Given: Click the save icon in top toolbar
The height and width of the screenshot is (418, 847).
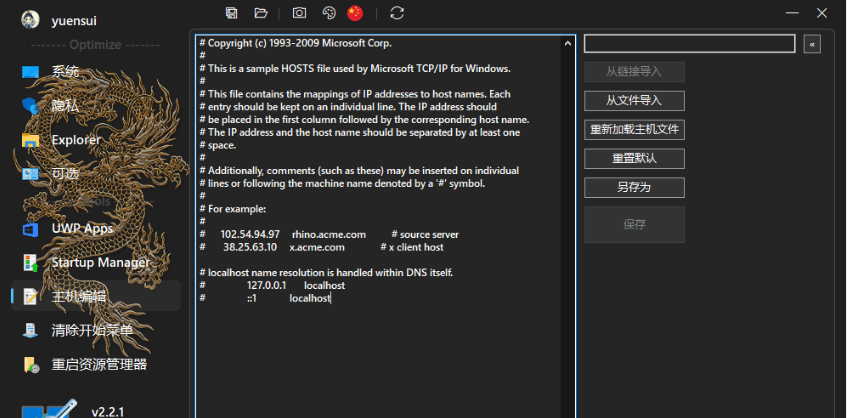Looking at the screenshot, I should pos(232,13).
